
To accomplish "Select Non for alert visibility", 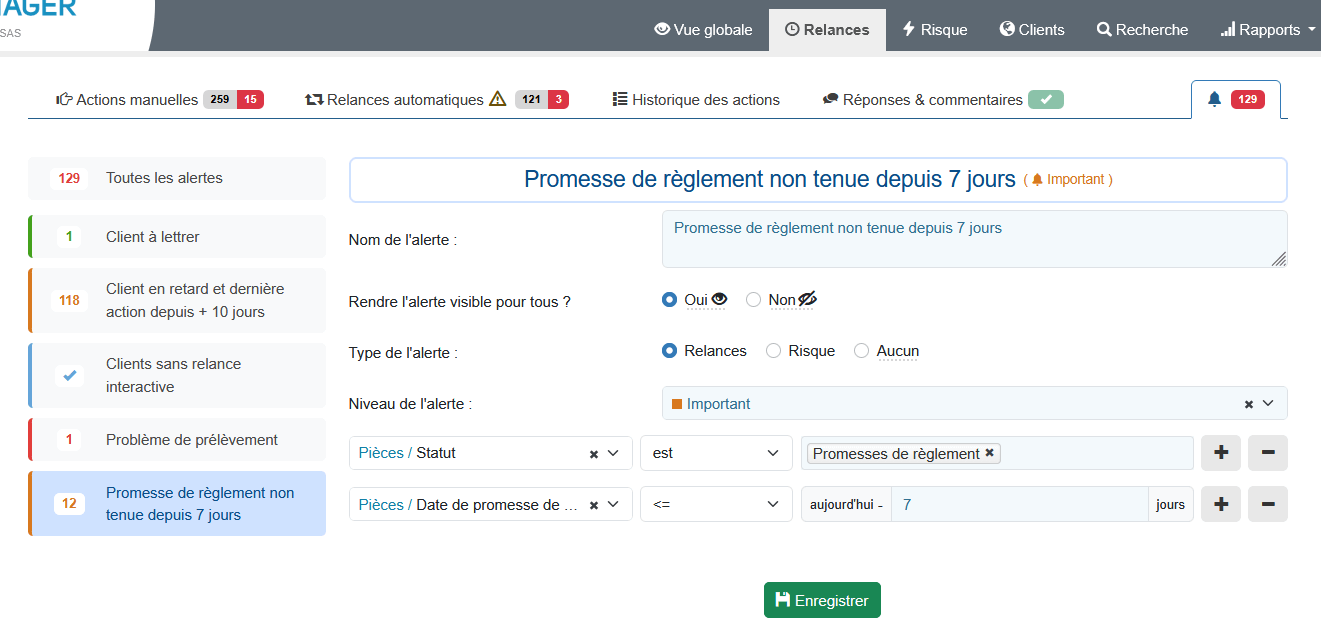I will point(754,300).
